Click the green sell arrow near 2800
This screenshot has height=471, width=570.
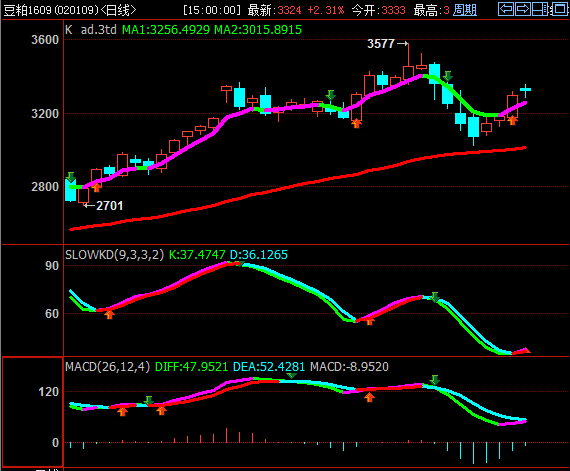(x=71, y=177)
